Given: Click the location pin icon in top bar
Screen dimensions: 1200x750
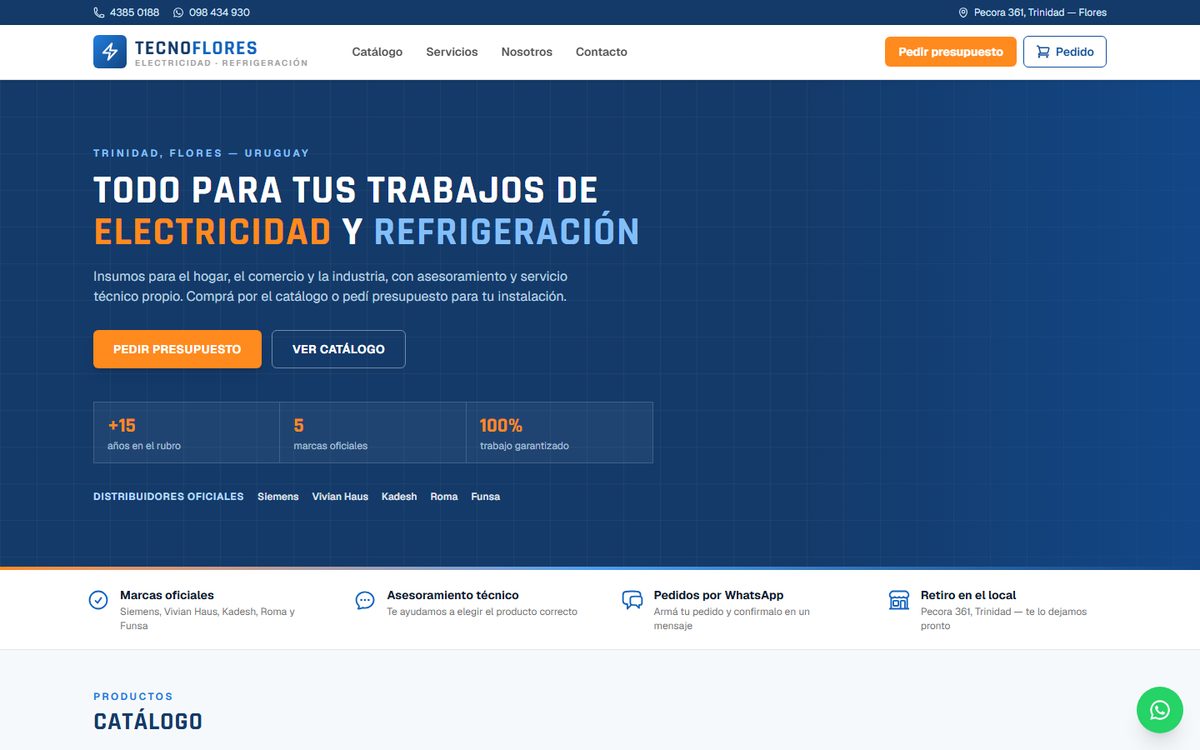Looking at the screenshot, I should (x=963, y=13).
